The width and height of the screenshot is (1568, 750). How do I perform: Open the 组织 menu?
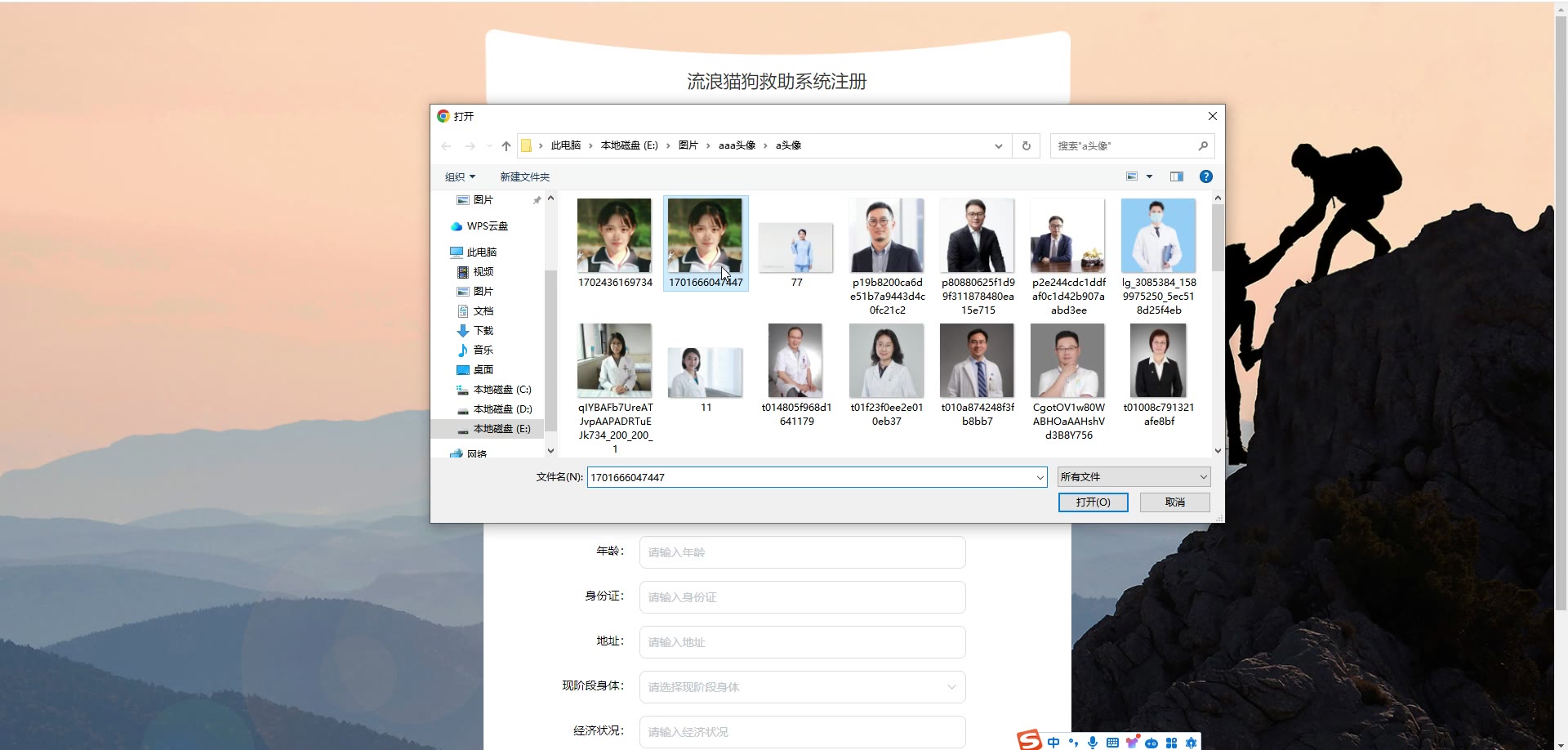point(460,176)
